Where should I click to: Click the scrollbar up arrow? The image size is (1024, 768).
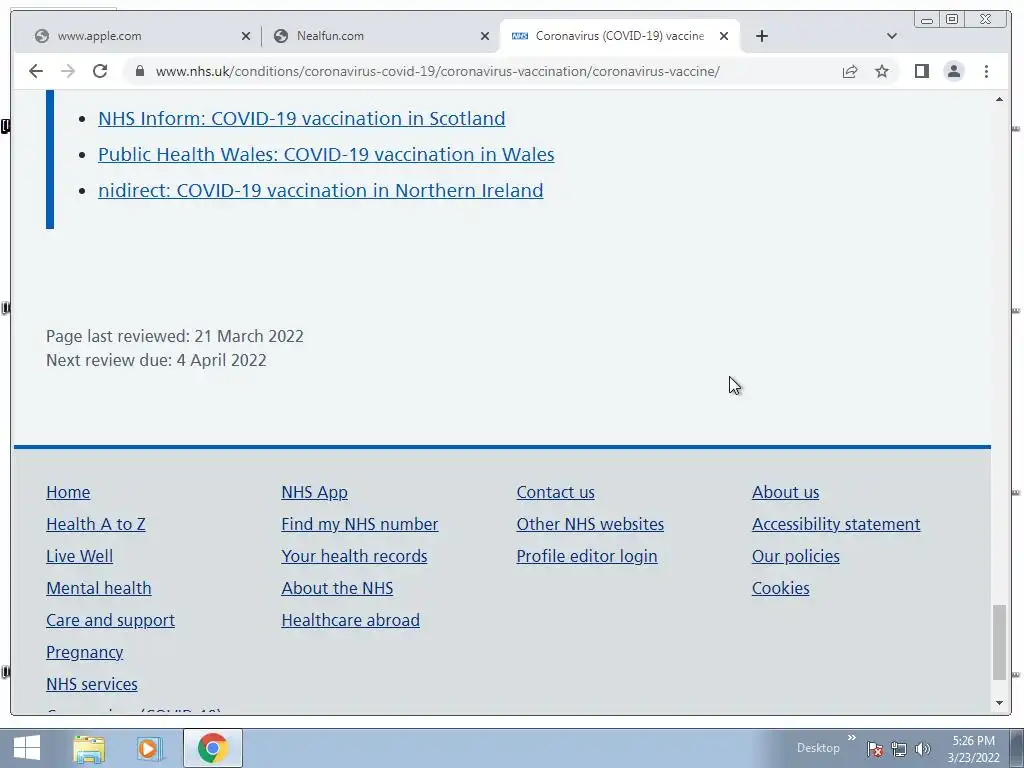(x=999, y=99)
